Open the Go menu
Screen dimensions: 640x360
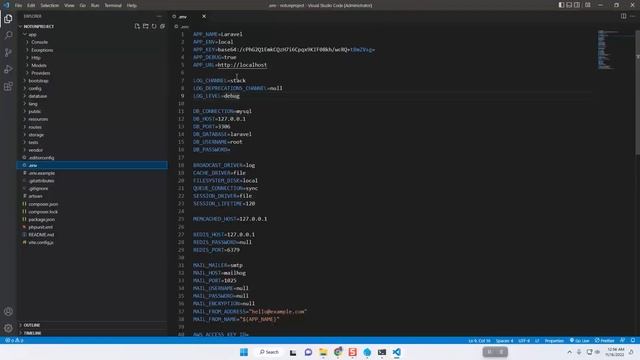pos(83,5)
